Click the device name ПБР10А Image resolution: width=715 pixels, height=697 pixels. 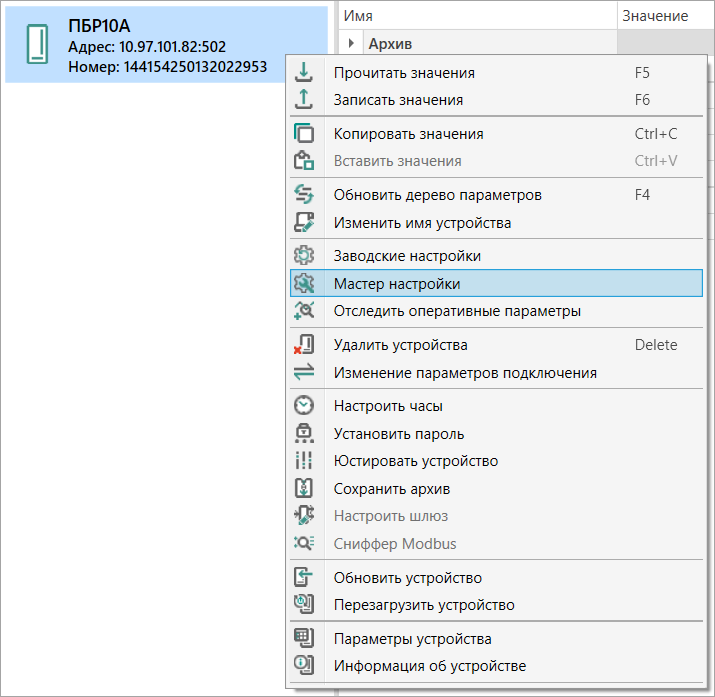coord(99,26)
